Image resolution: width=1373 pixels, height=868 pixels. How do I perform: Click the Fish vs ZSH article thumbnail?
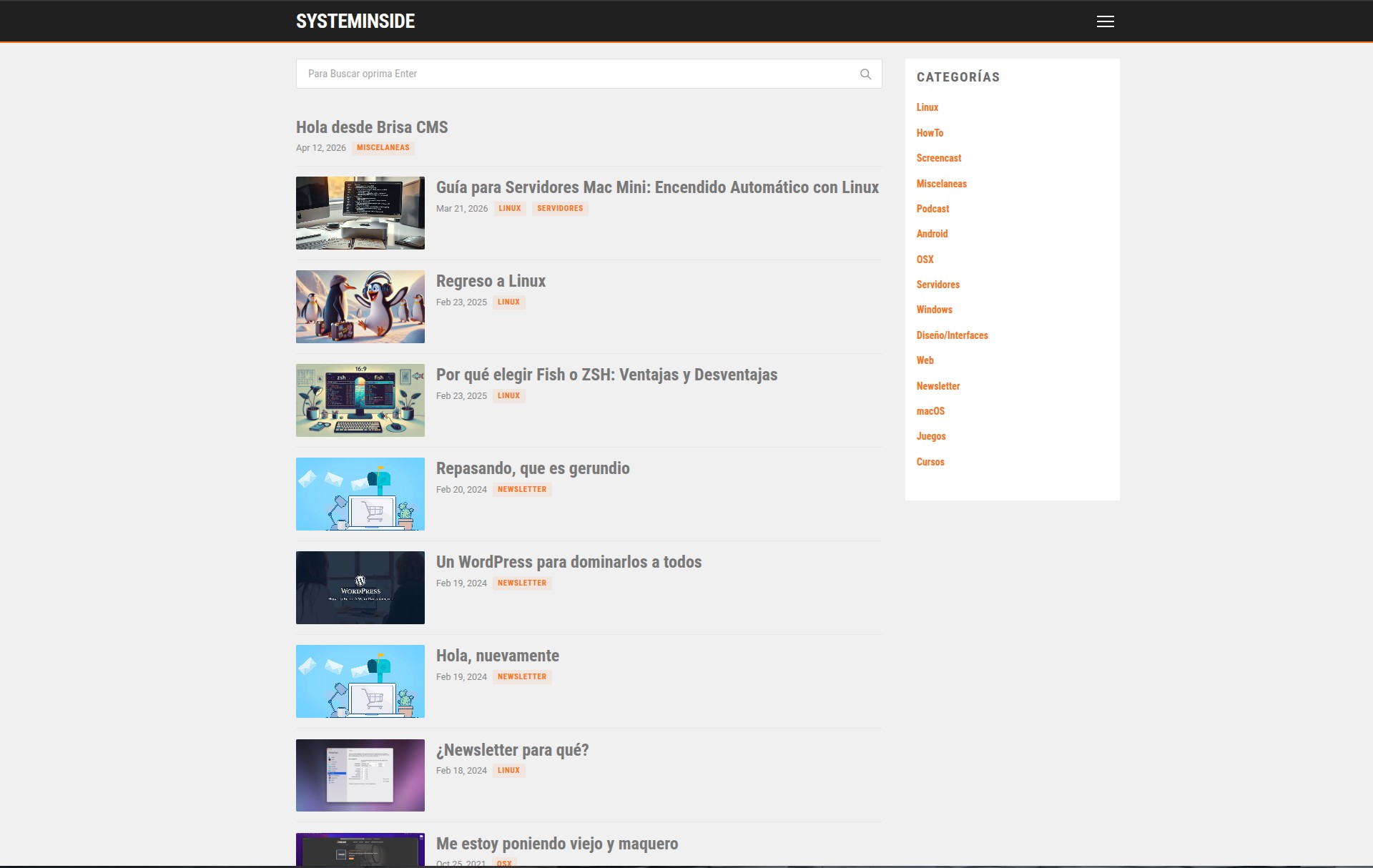360,400
